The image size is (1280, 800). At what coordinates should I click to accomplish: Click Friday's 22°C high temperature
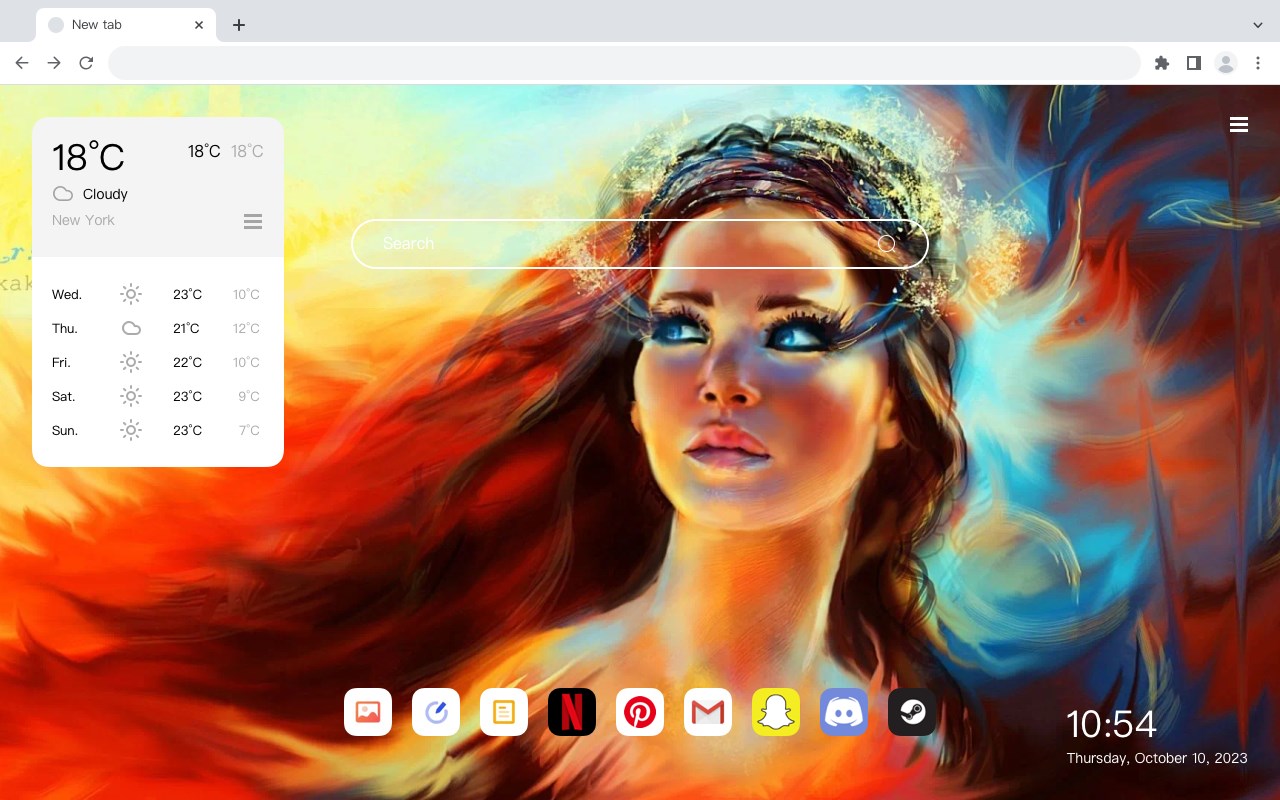[188, 363]
